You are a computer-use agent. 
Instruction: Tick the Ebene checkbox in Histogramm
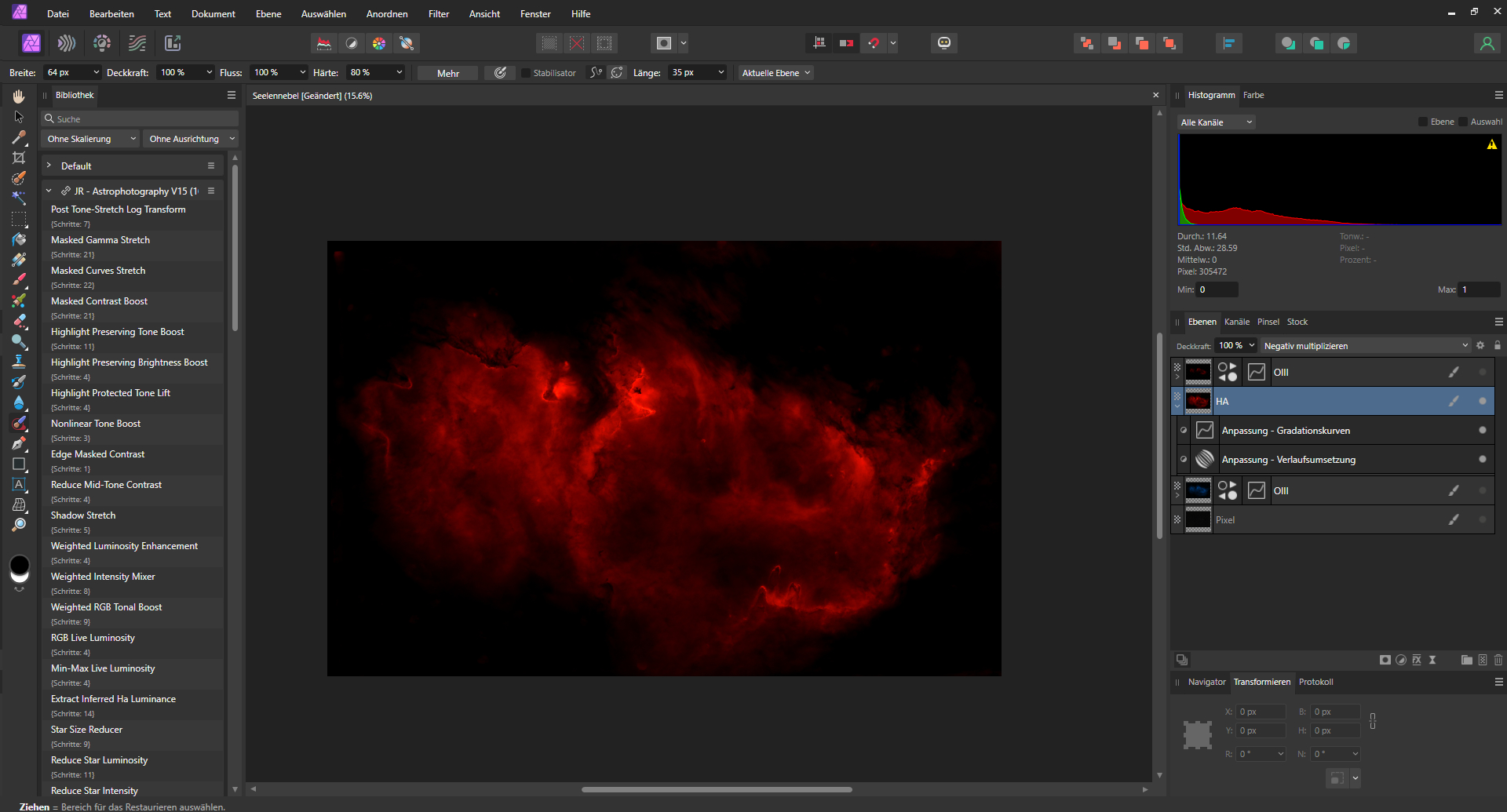1423,122
